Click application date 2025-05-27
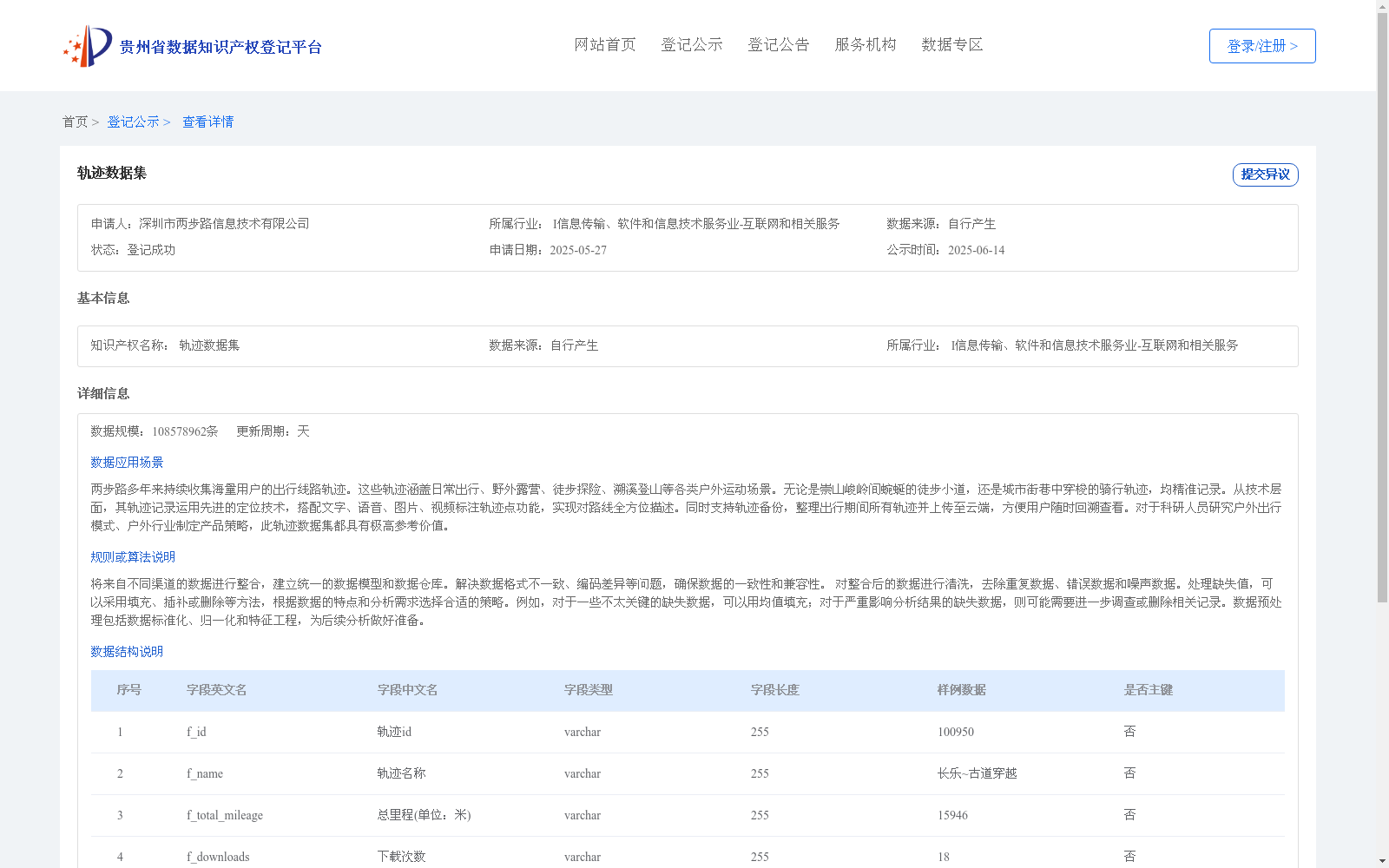 (578, 250)
